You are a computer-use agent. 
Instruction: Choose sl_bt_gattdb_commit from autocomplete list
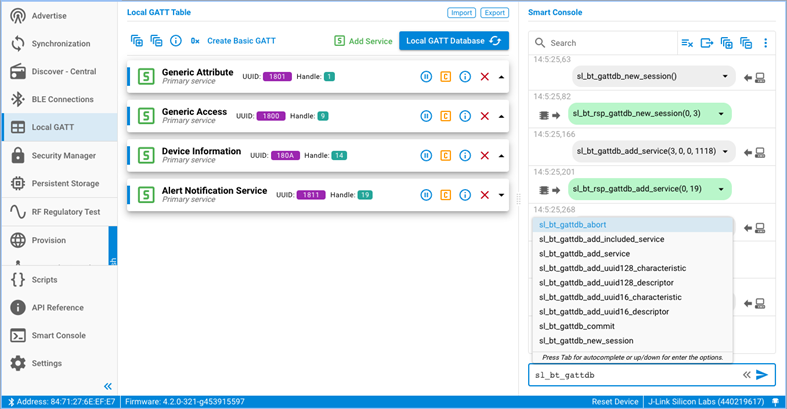pyautogui.click(x=576, y=326)
